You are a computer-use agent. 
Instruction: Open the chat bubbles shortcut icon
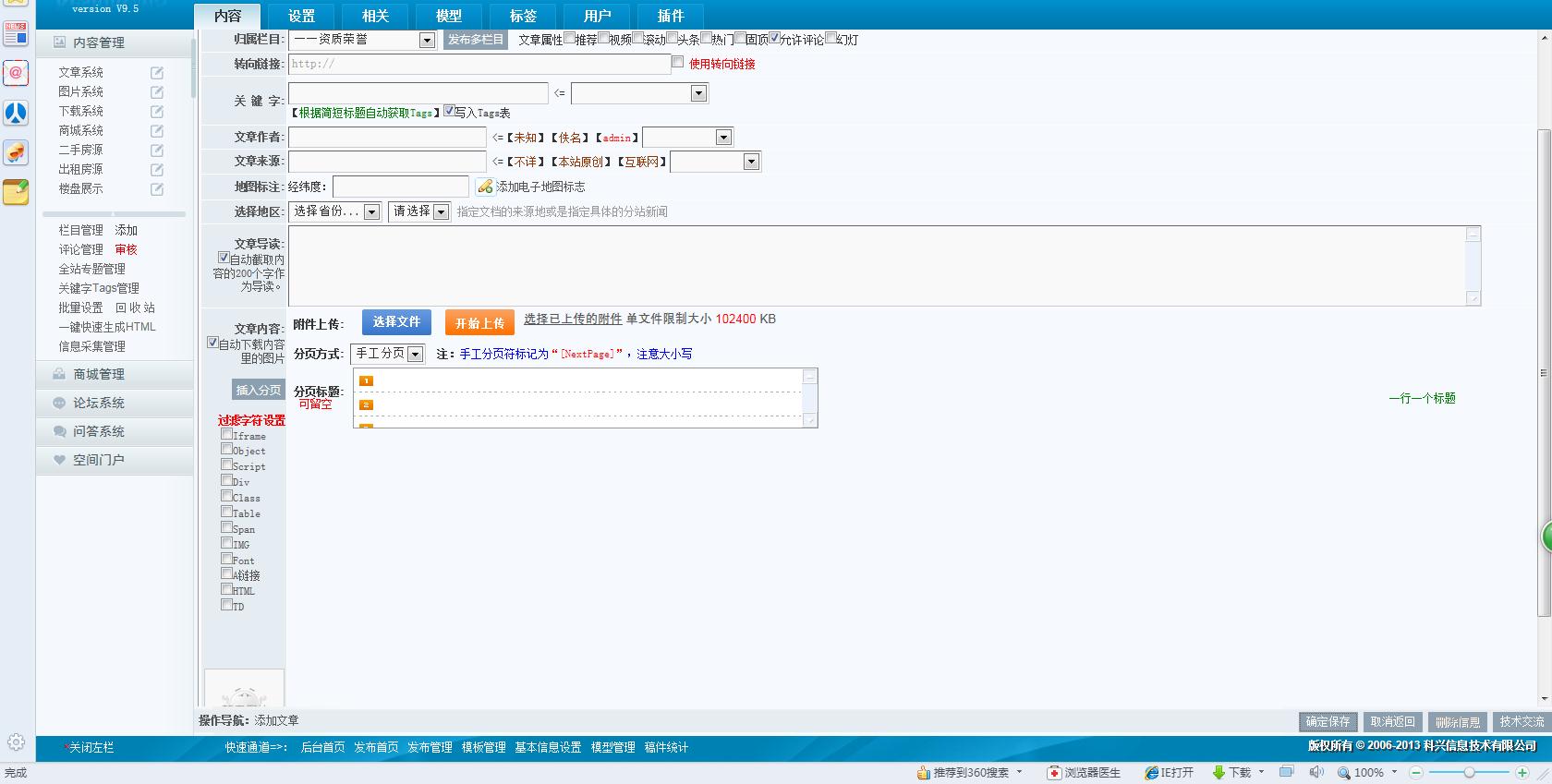pyautogui.click(x=16, y=152)
